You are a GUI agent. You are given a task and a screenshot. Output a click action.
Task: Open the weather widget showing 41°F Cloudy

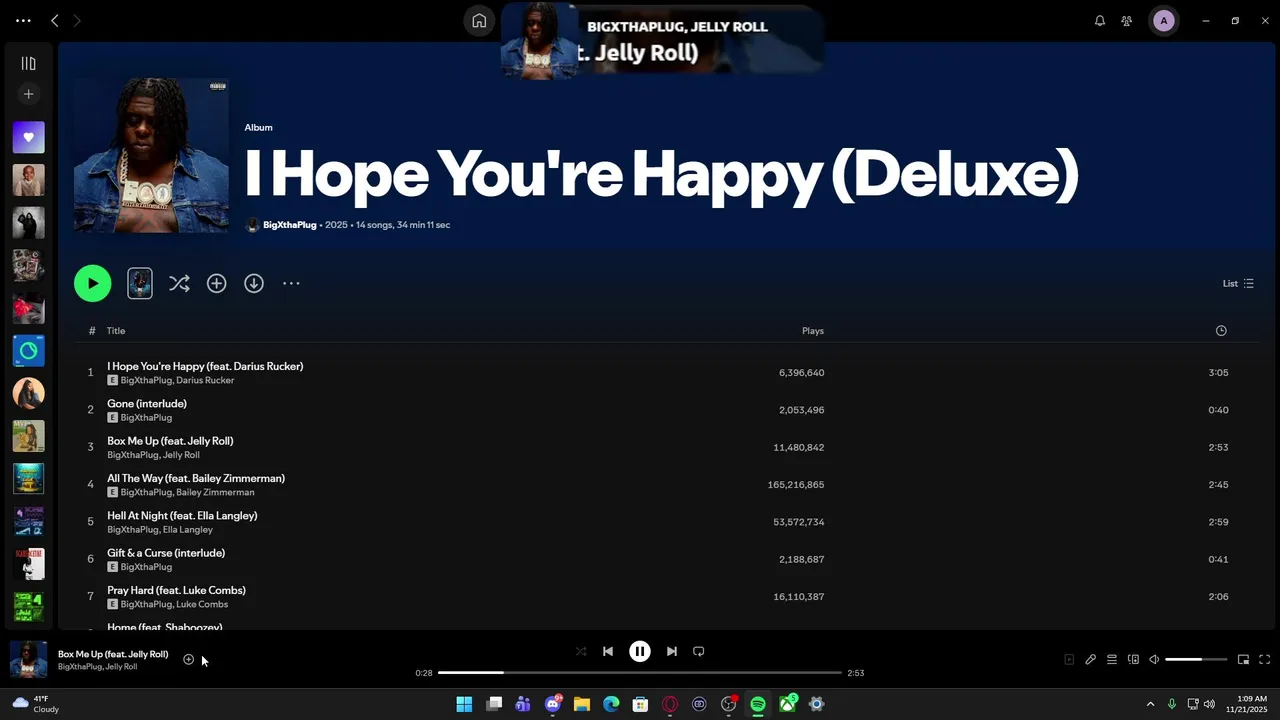click(x=35, y=704)
